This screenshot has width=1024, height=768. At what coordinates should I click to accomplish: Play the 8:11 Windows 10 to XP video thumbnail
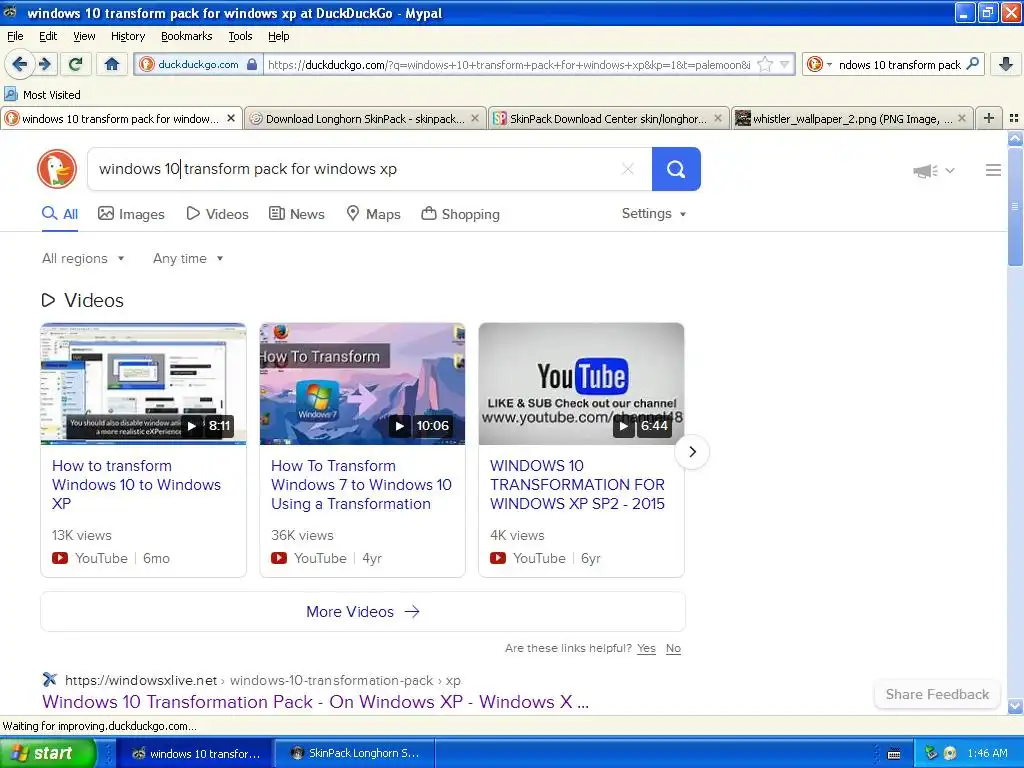[x=144, y=384]
